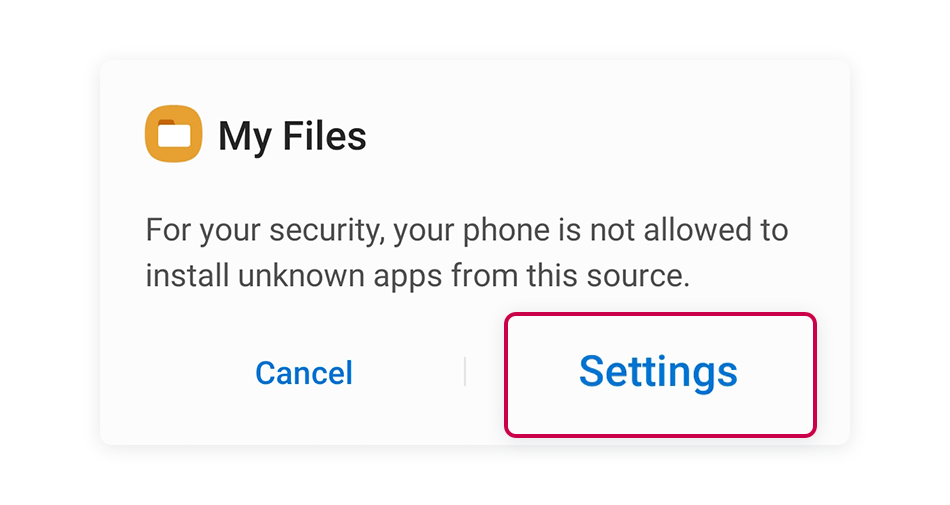The width and height of the screenshot is (950, 505).
Task: Open Settings to allow unknown apps
Action: (660, 374)
